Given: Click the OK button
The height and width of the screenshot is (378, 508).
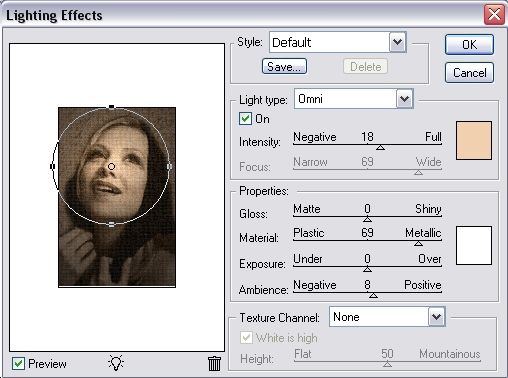Looking at the screenshot, I should pyautogui.click(x=469, y=44).
